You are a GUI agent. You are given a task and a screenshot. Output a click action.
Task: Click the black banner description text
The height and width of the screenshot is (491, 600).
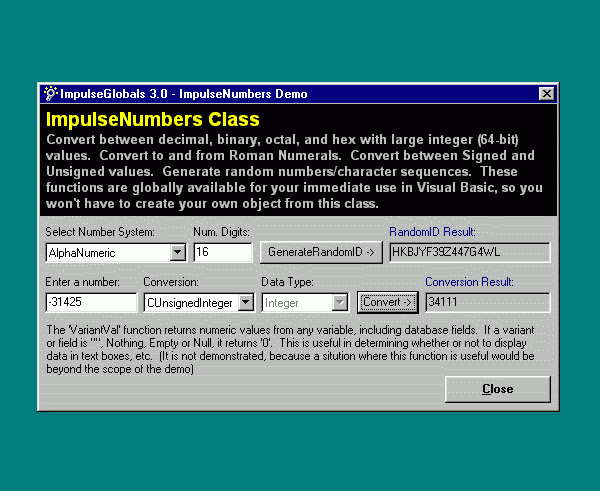pyautogui.click(x=294, y=171)
